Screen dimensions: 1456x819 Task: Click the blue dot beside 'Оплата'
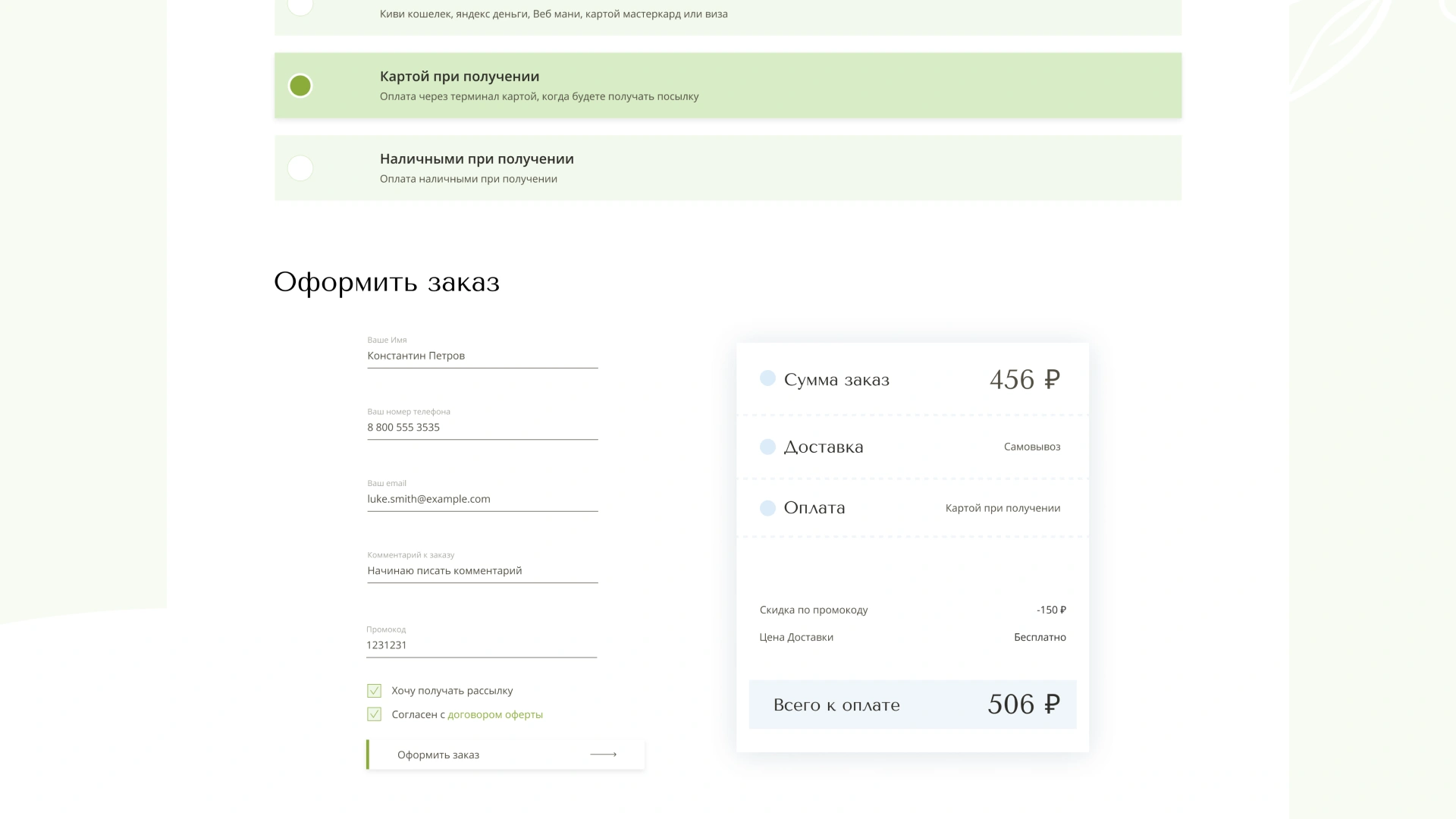point(767,508)
